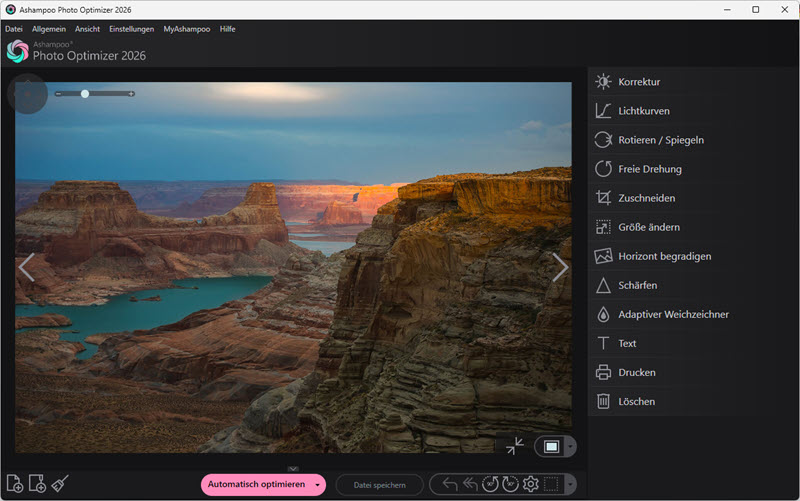Click the double undo-all arrows
The width and height of the screenshot is (800, 501).
click(470, 484)
